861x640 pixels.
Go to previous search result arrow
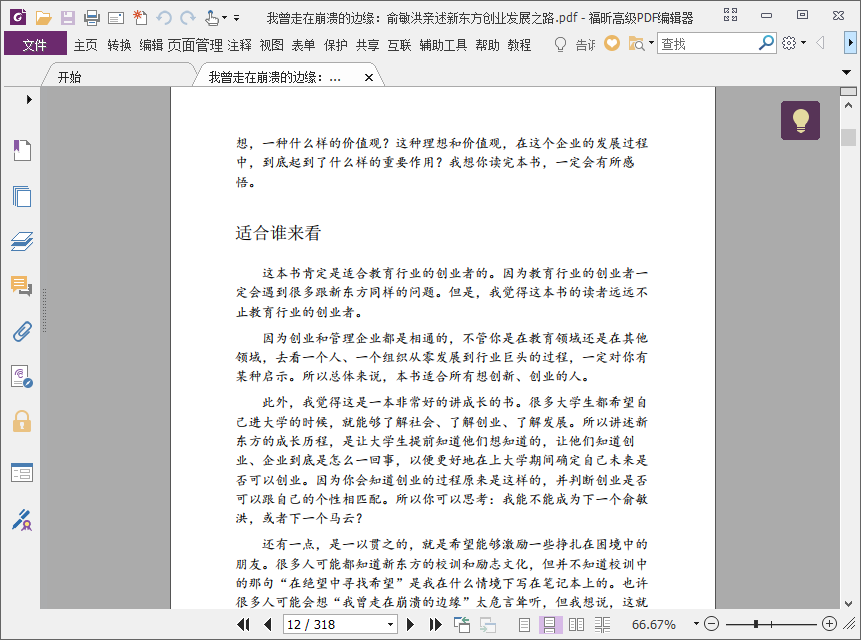coord(821,43)
